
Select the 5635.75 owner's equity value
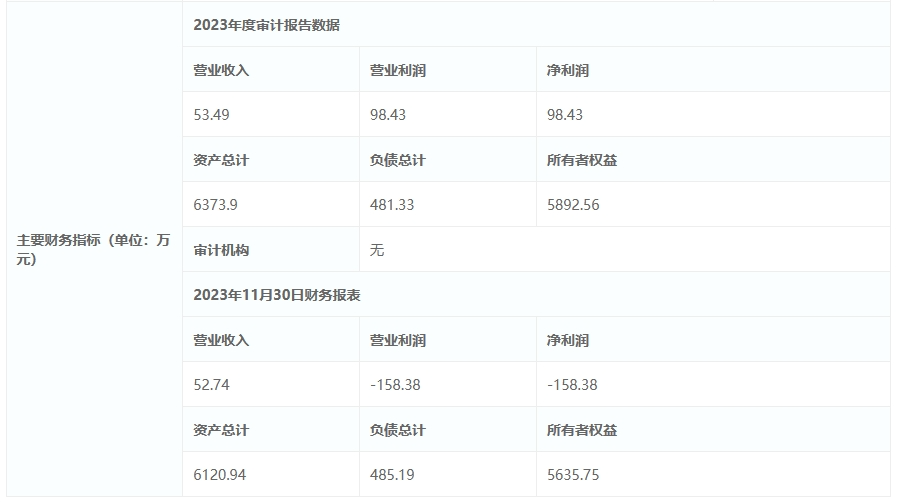(x=573, y=475)
